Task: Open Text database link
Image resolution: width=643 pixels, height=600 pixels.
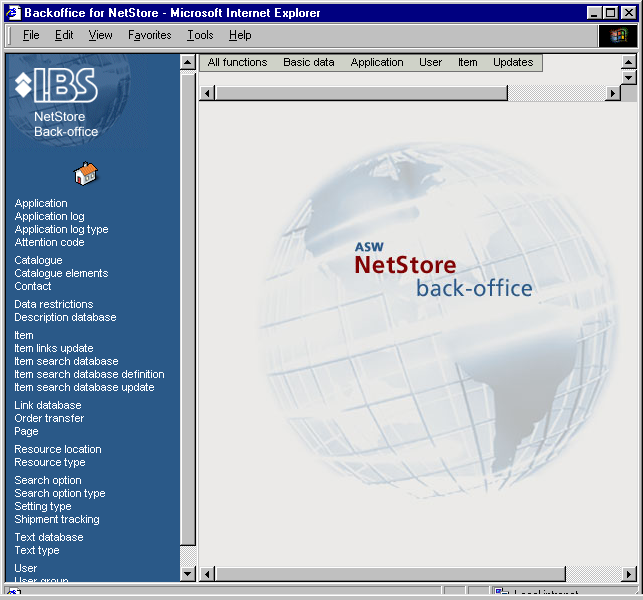Action: pos(49,537)
